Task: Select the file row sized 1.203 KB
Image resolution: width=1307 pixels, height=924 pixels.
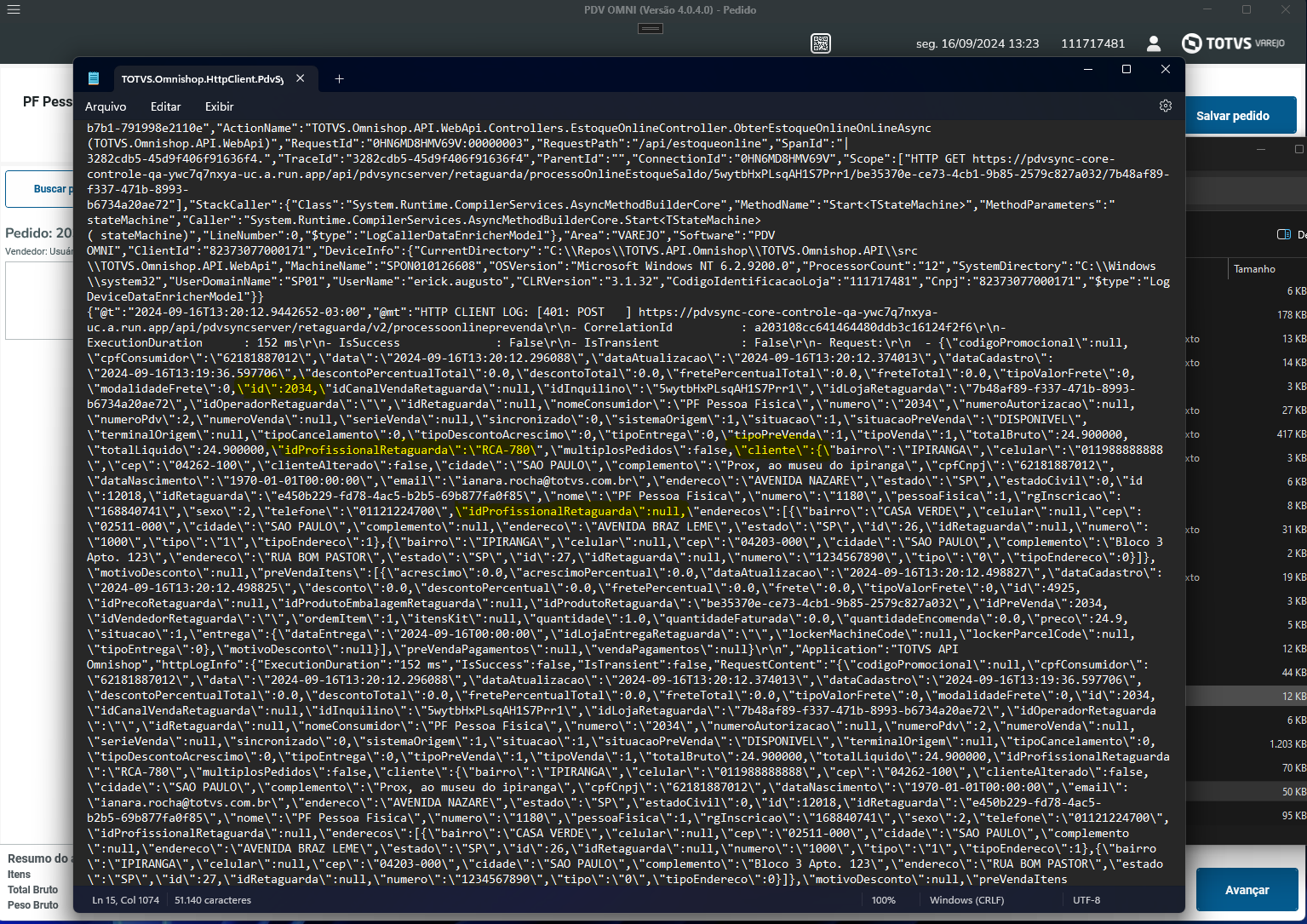Action: pos(1246,744)
